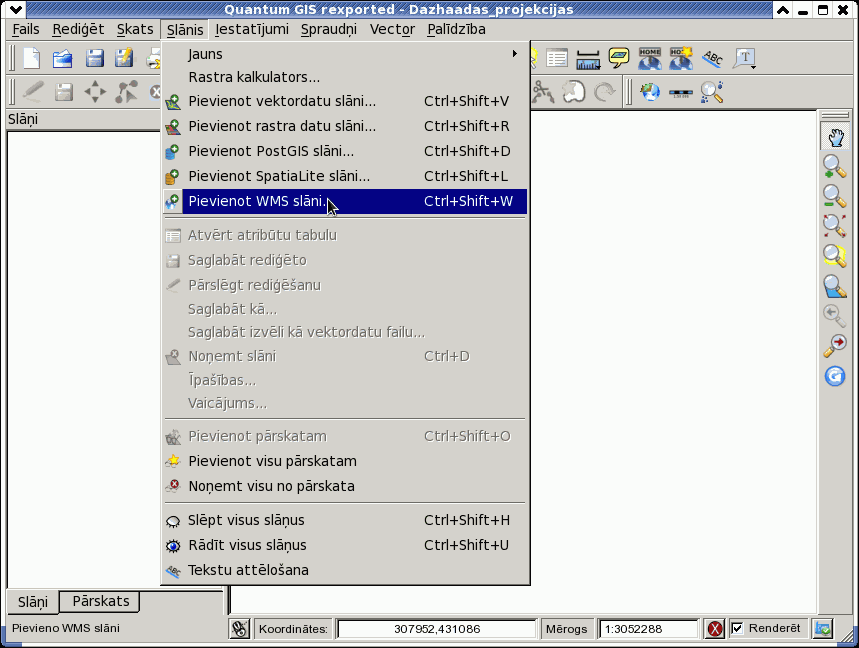Choose Pievienot SpatiaLite slāni...

tap(345, 176)
